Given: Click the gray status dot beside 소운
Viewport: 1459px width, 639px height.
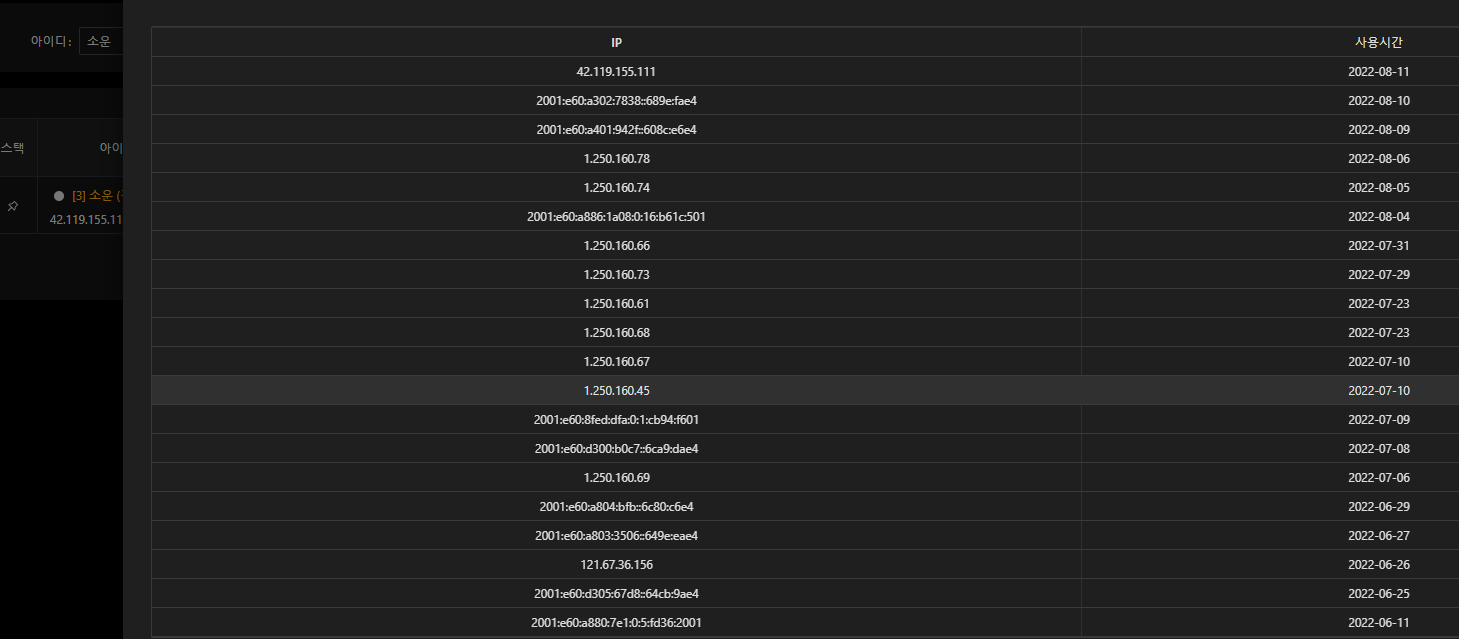Looking at the screenshot, I should point(59,196).
